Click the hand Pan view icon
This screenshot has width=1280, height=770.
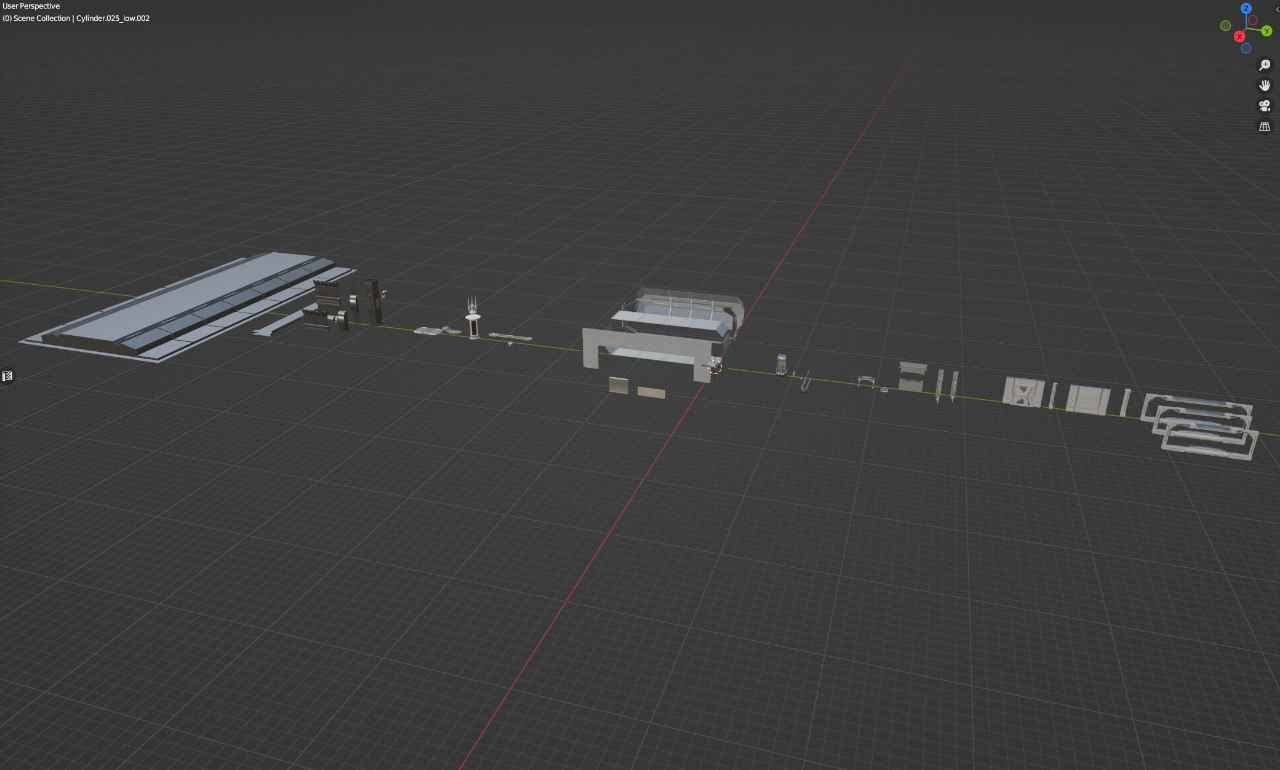1265,86
